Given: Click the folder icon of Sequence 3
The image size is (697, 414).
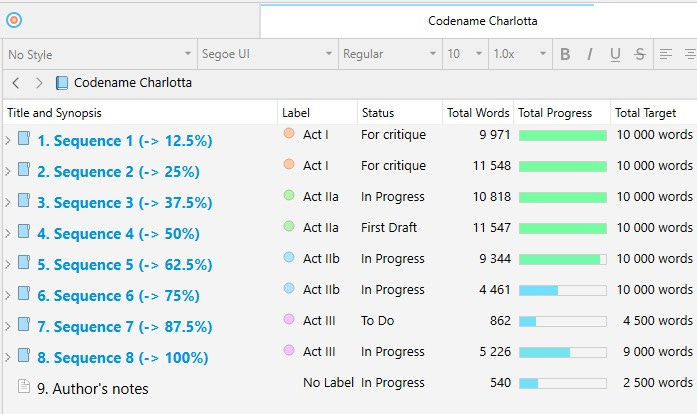Looking at the screenshot, I should pyautogui.click(x=24, y=201).
